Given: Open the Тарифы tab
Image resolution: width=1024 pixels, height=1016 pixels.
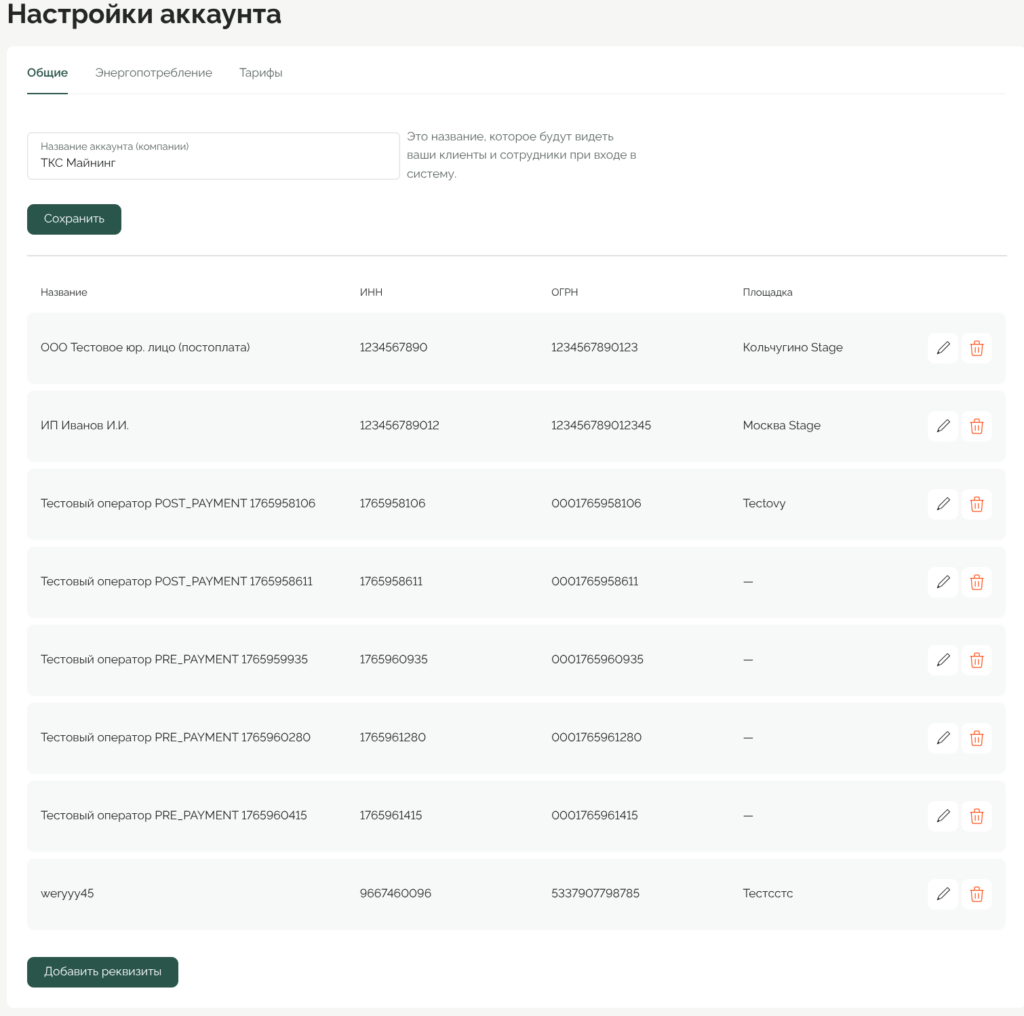Looking at the screenshot, I should tap(261, 73).
